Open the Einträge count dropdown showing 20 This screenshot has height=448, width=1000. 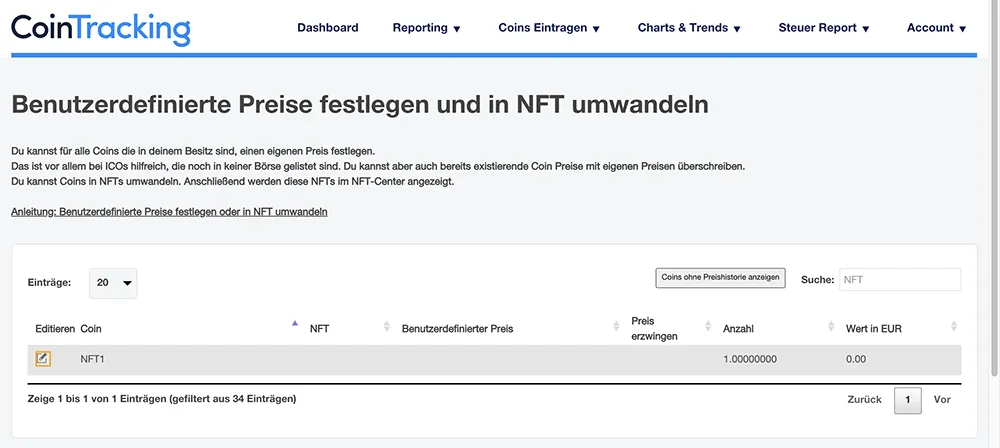click(113, 283)
